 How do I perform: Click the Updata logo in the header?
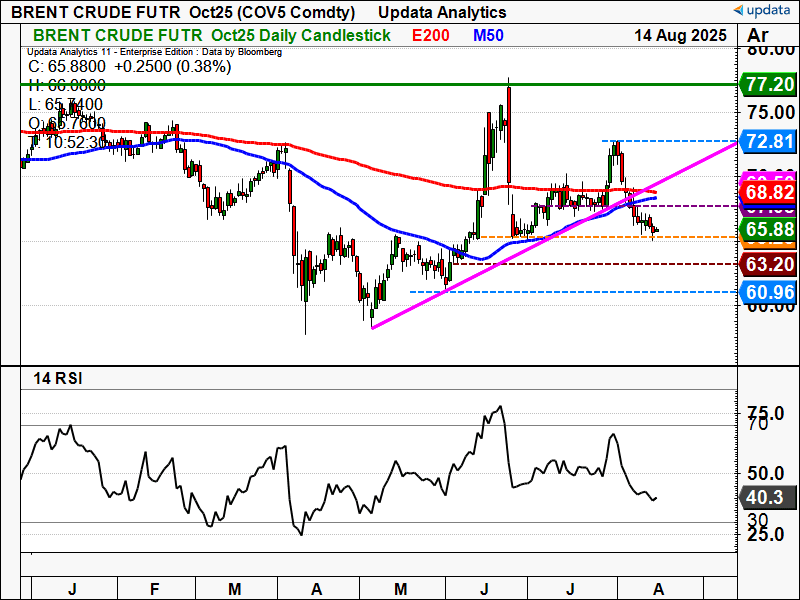(764, 10)
